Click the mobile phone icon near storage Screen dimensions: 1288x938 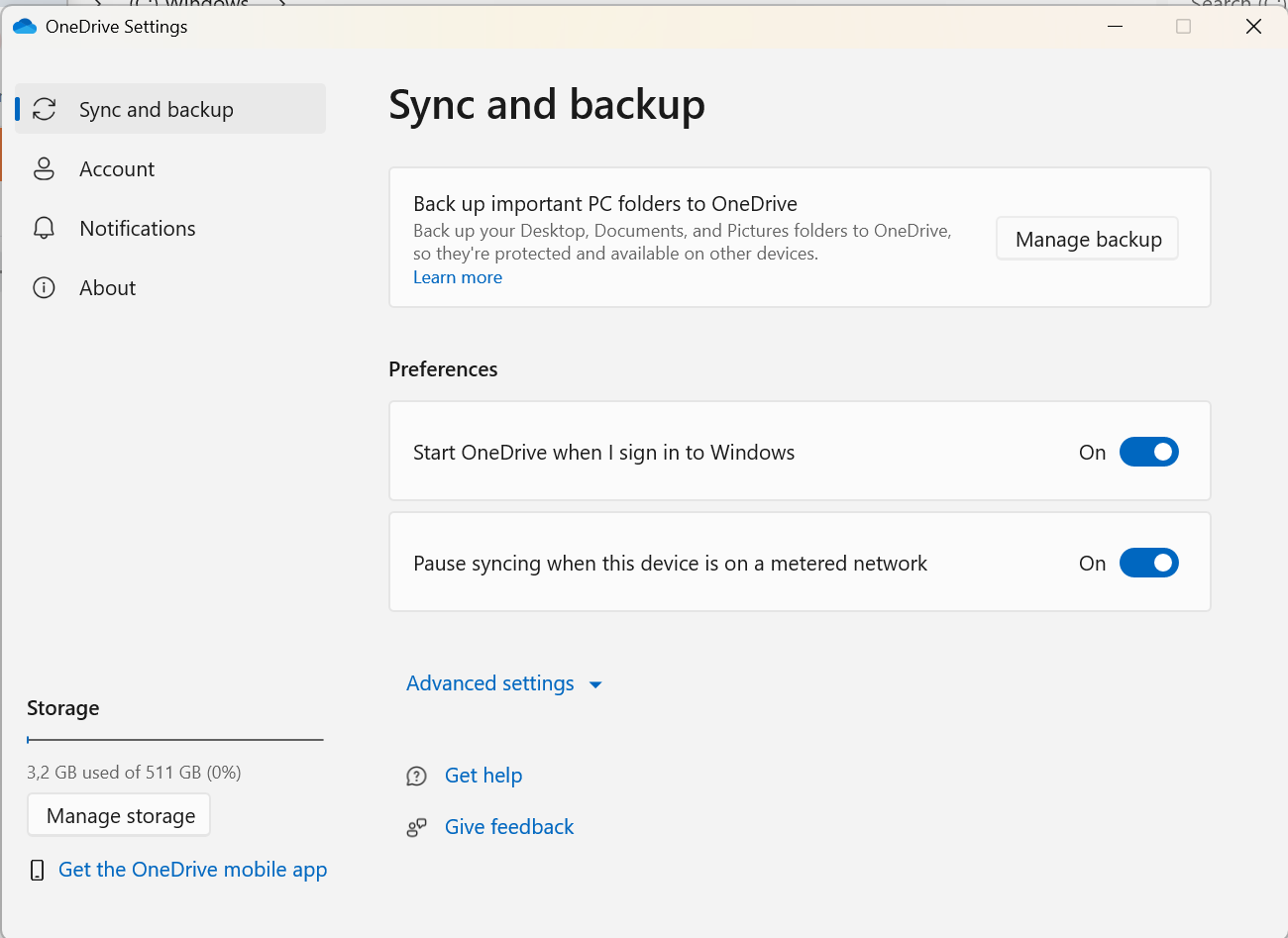(x=38, y=870)
